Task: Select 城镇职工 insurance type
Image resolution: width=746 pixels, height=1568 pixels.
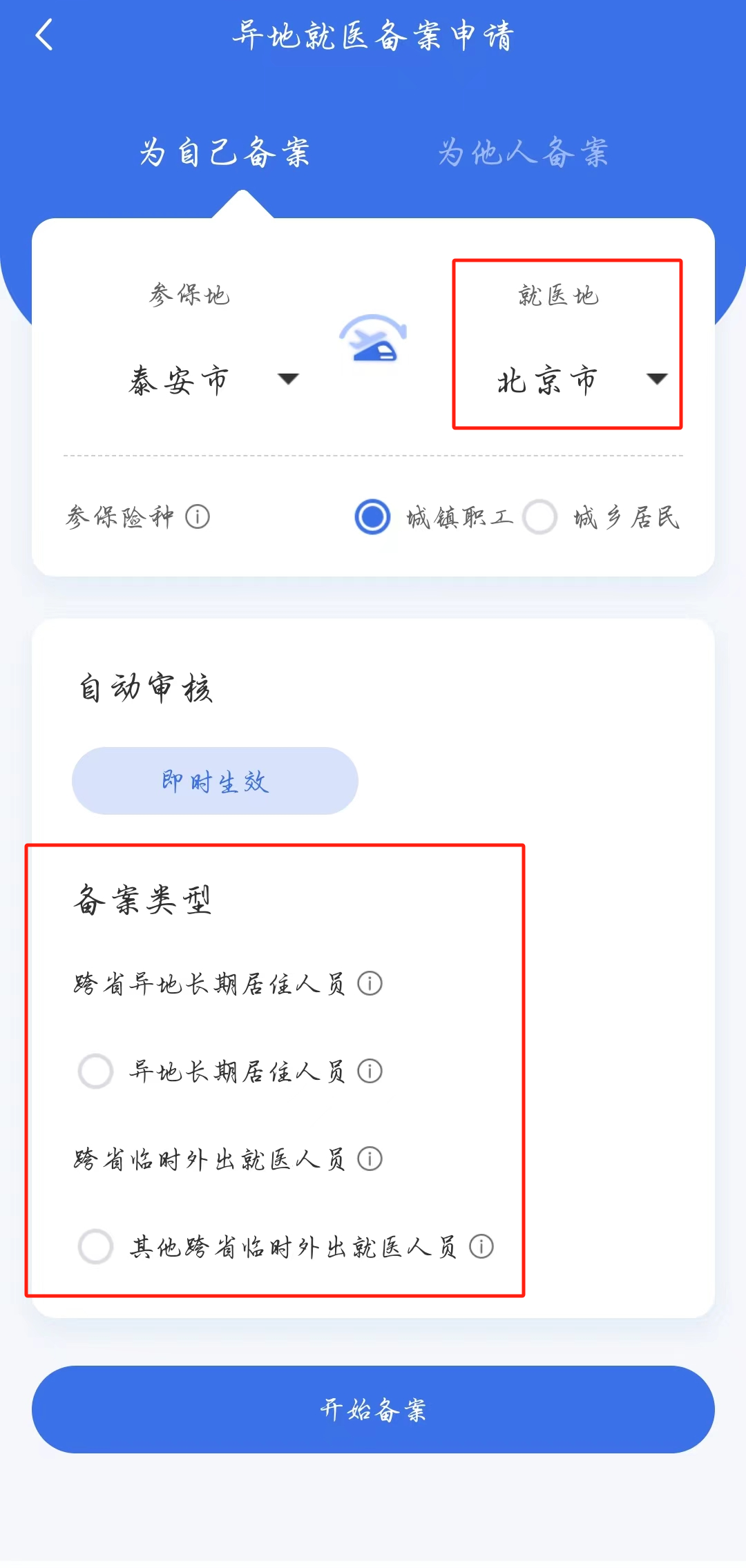Action: point(373,517)
